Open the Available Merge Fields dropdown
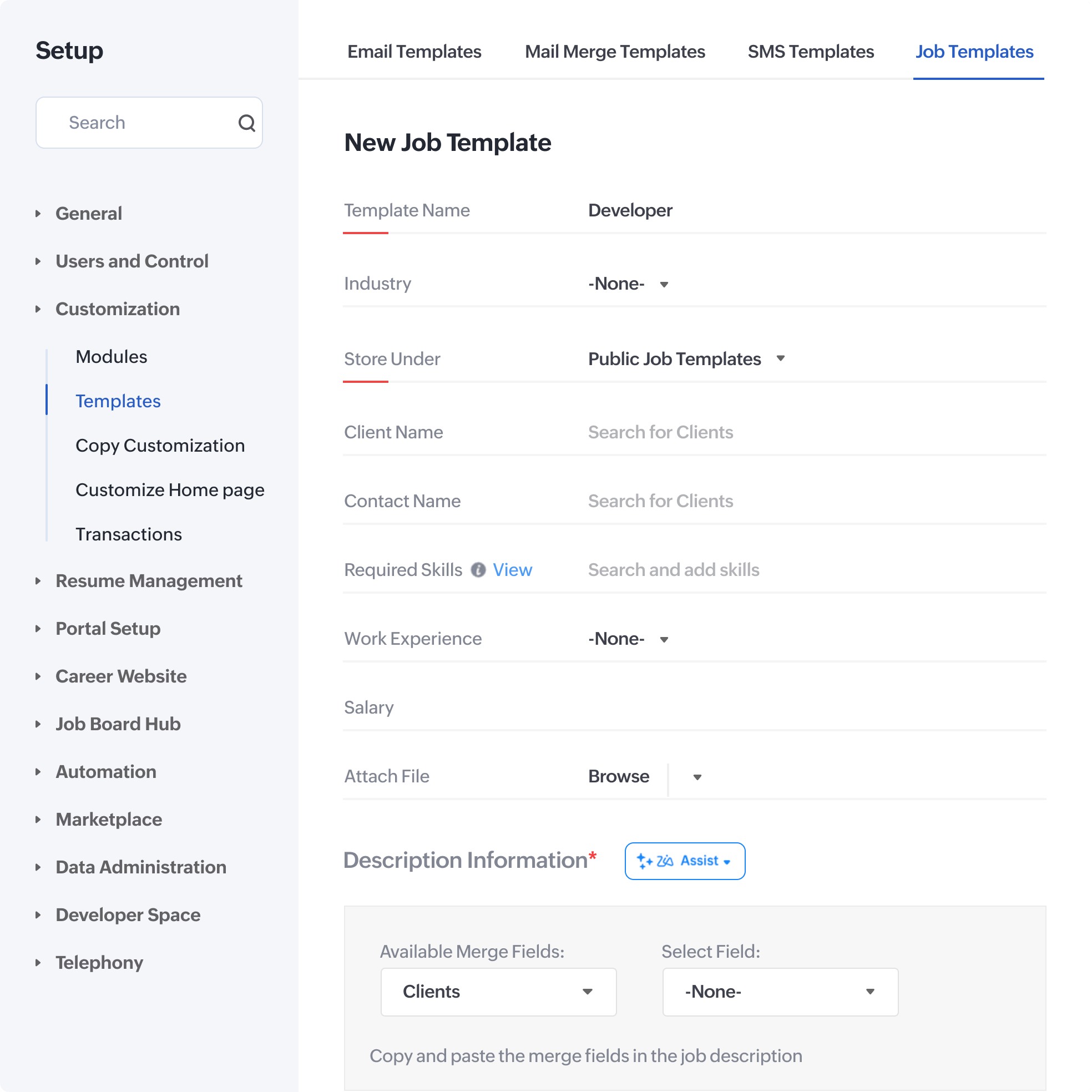Viewport: 1092px width, 1092px height. click(x=498, y=992)
